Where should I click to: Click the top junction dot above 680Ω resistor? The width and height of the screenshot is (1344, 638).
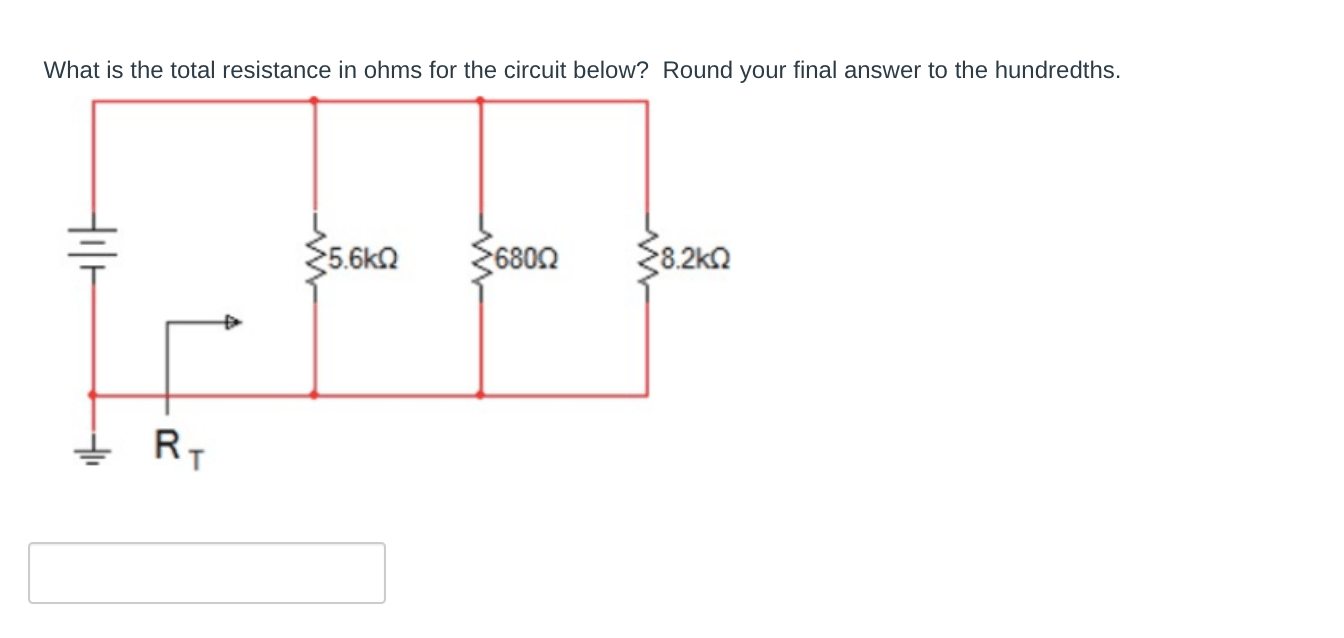pos(481,100)
